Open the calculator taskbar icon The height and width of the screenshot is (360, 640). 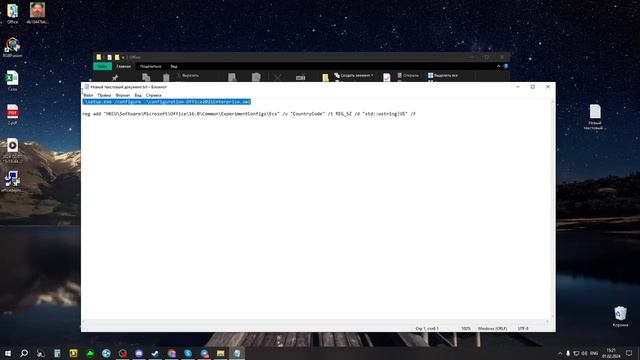coord(57,353)
